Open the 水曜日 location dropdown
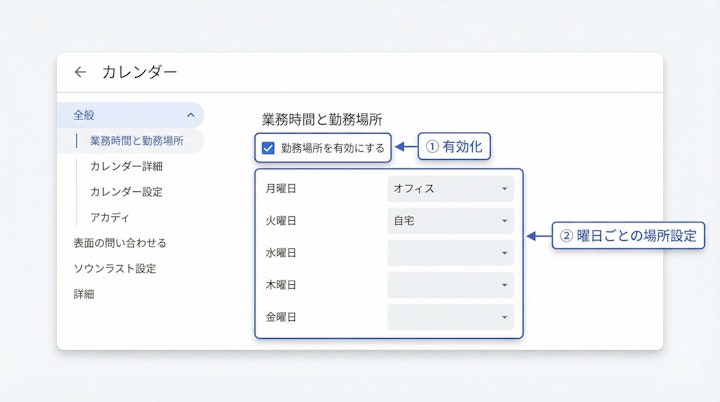The height and width of the screenshot is (402, 720). click(450, 253)
